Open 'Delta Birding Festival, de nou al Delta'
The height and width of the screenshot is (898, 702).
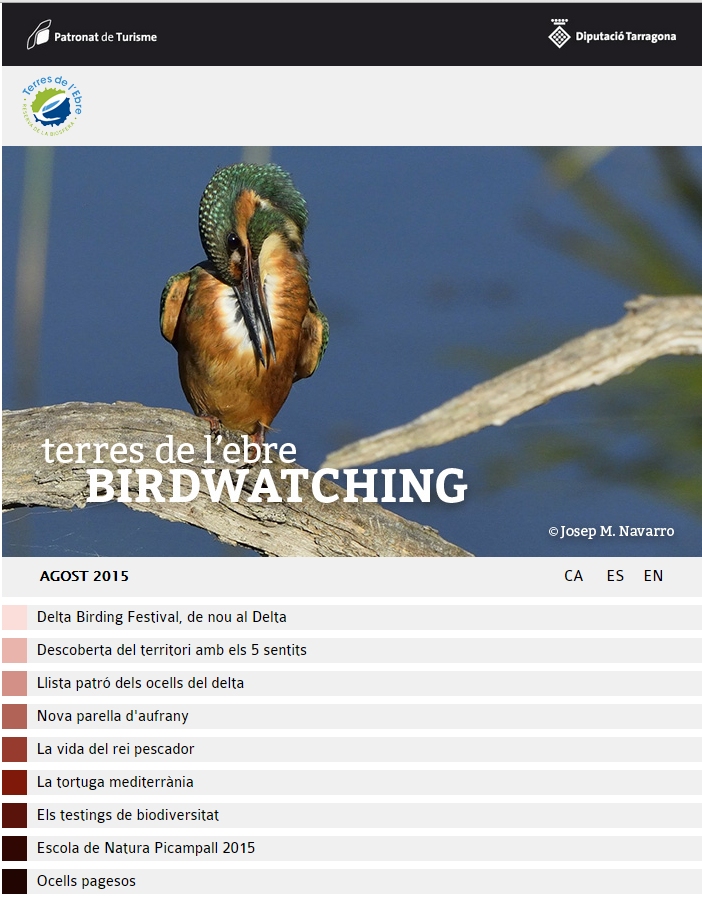162,617
